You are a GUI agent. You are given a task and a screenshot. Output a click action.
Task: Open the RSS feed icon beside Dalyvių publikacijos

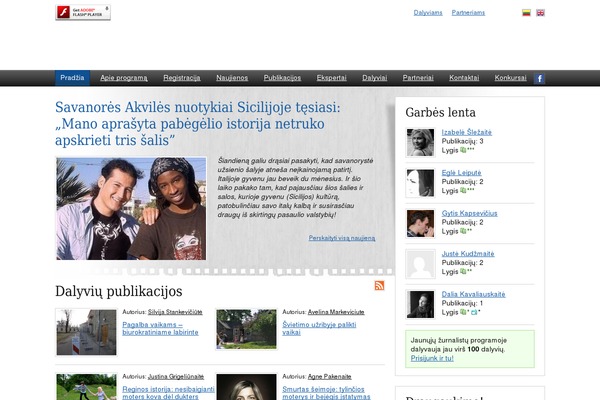(x=379, y=286)
